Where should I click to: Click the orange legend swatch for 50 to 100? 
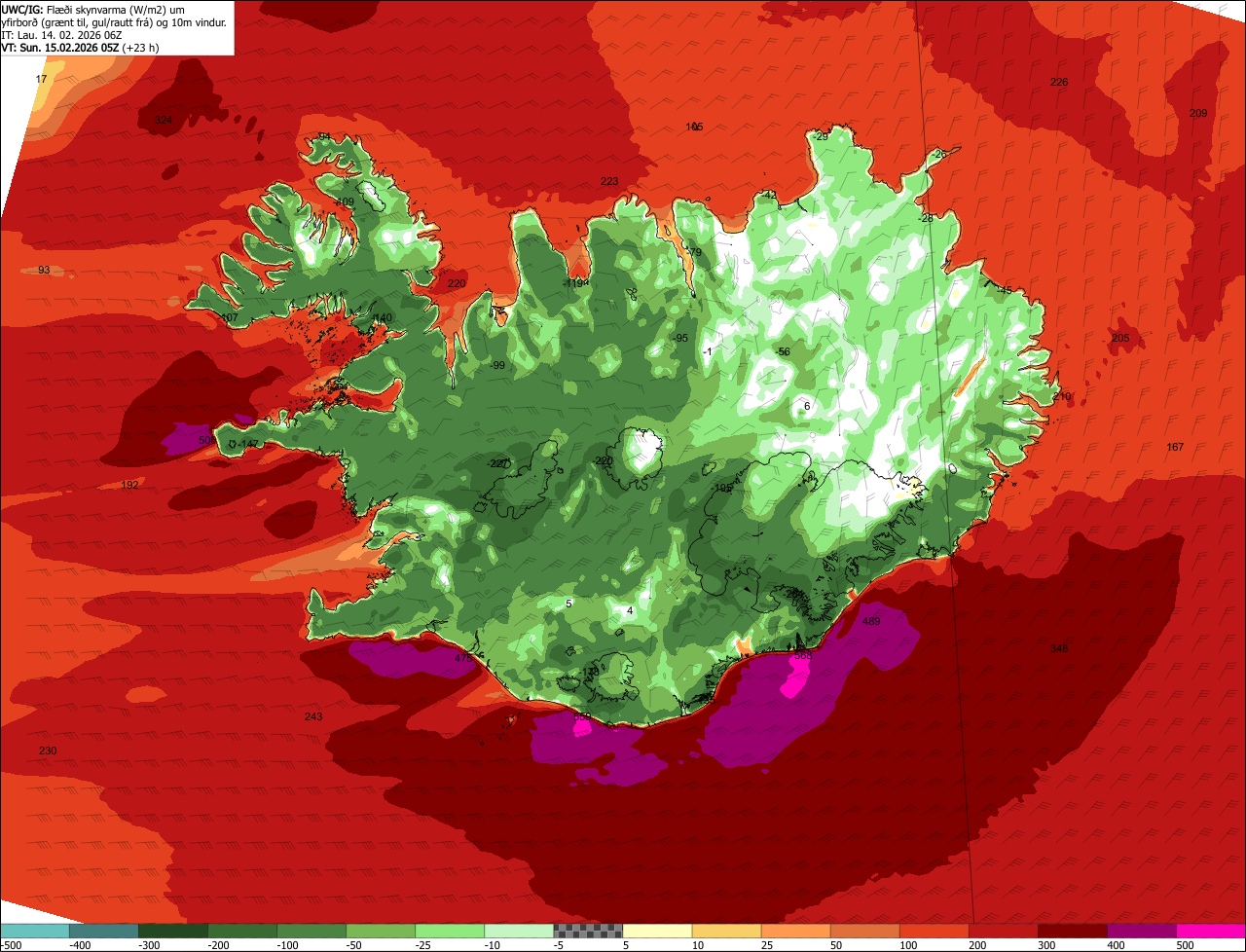pyautogui.click(x=864, y=931)
